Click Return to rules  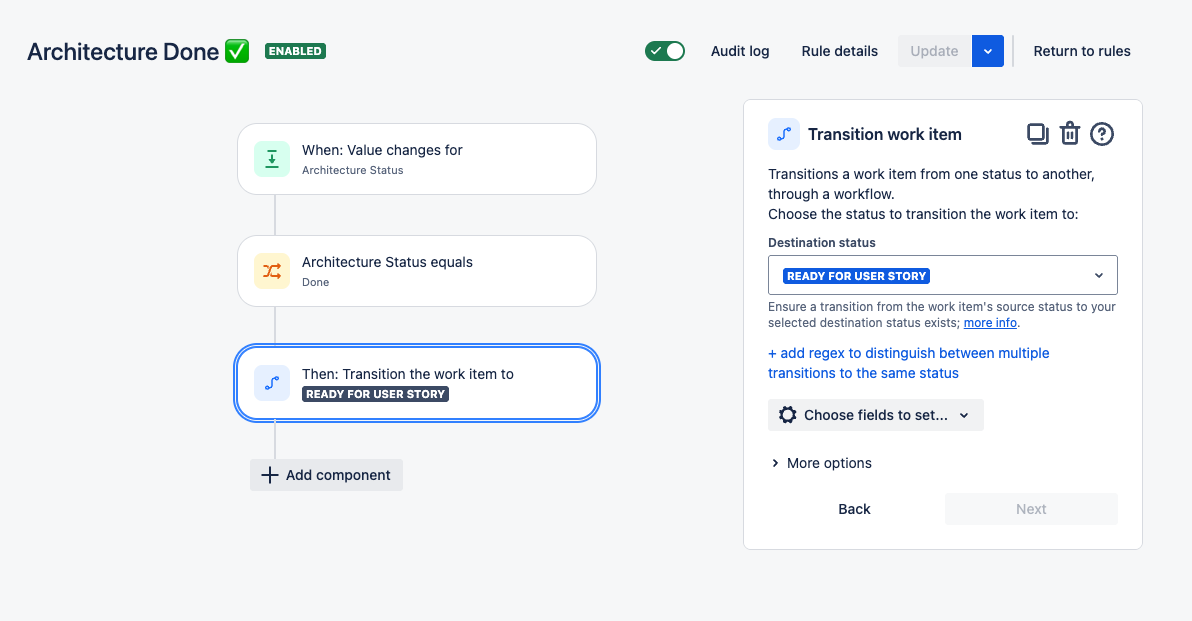(x=1082, y=51)
